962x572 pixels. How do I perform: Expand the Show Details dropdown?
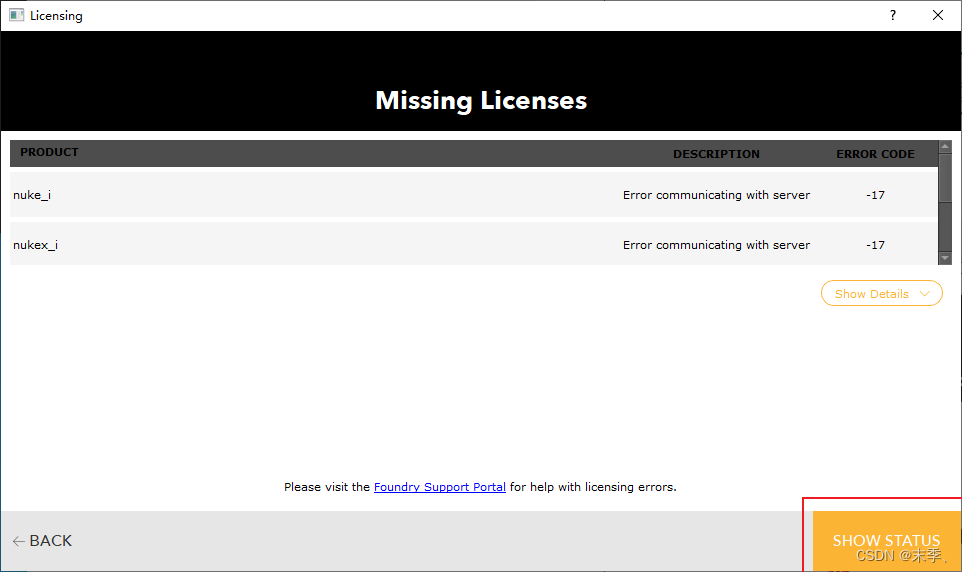[882, 293]
